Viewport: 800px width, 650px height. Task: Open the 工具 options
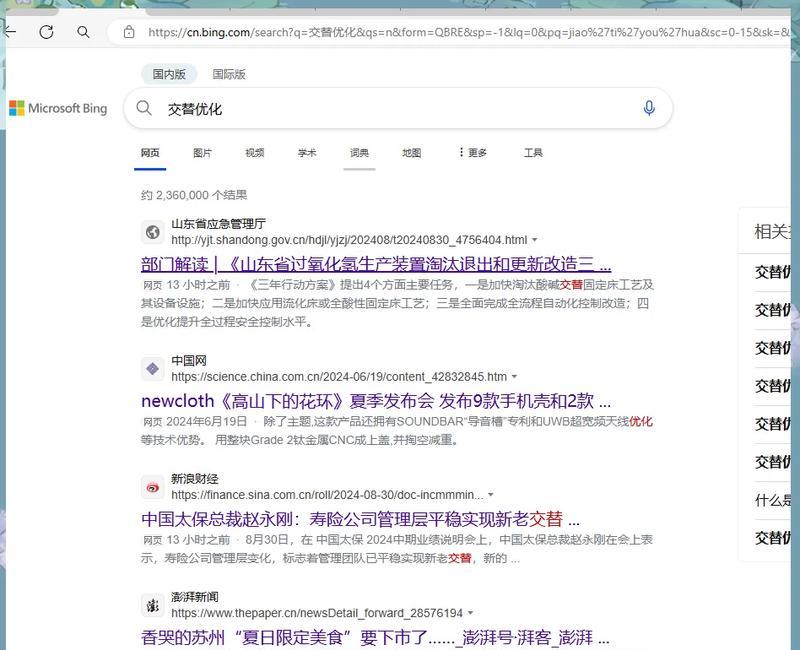tap(533, 153)
